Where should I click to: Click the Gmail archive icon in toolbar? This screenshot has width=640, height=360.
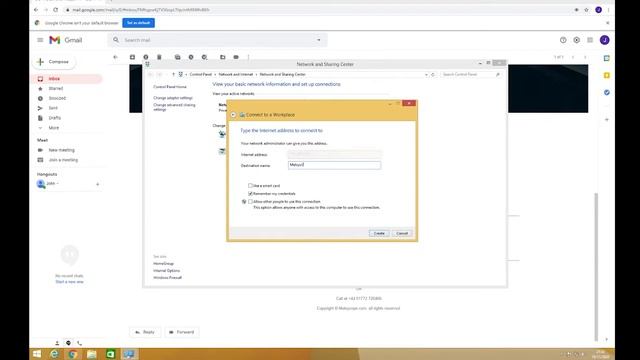tap(132, 57)
